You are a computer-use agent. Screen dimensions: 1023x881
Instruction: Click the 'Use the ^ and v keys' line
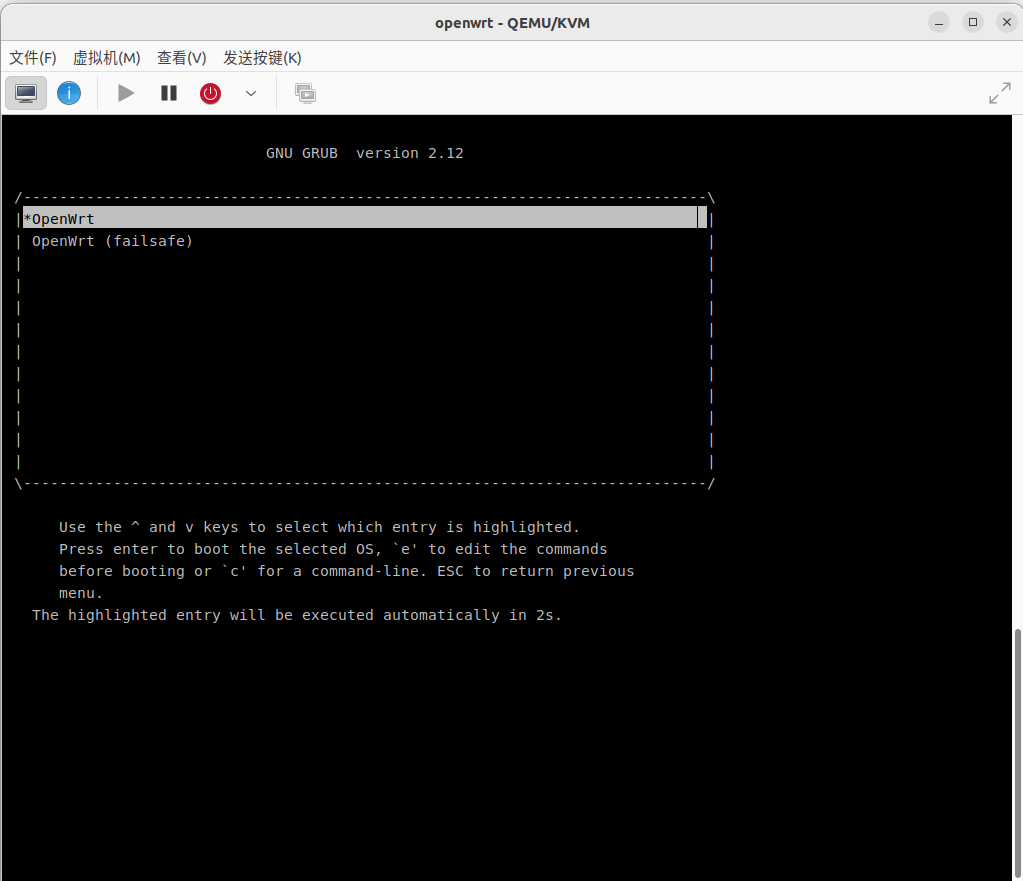[x=320, y=527]
